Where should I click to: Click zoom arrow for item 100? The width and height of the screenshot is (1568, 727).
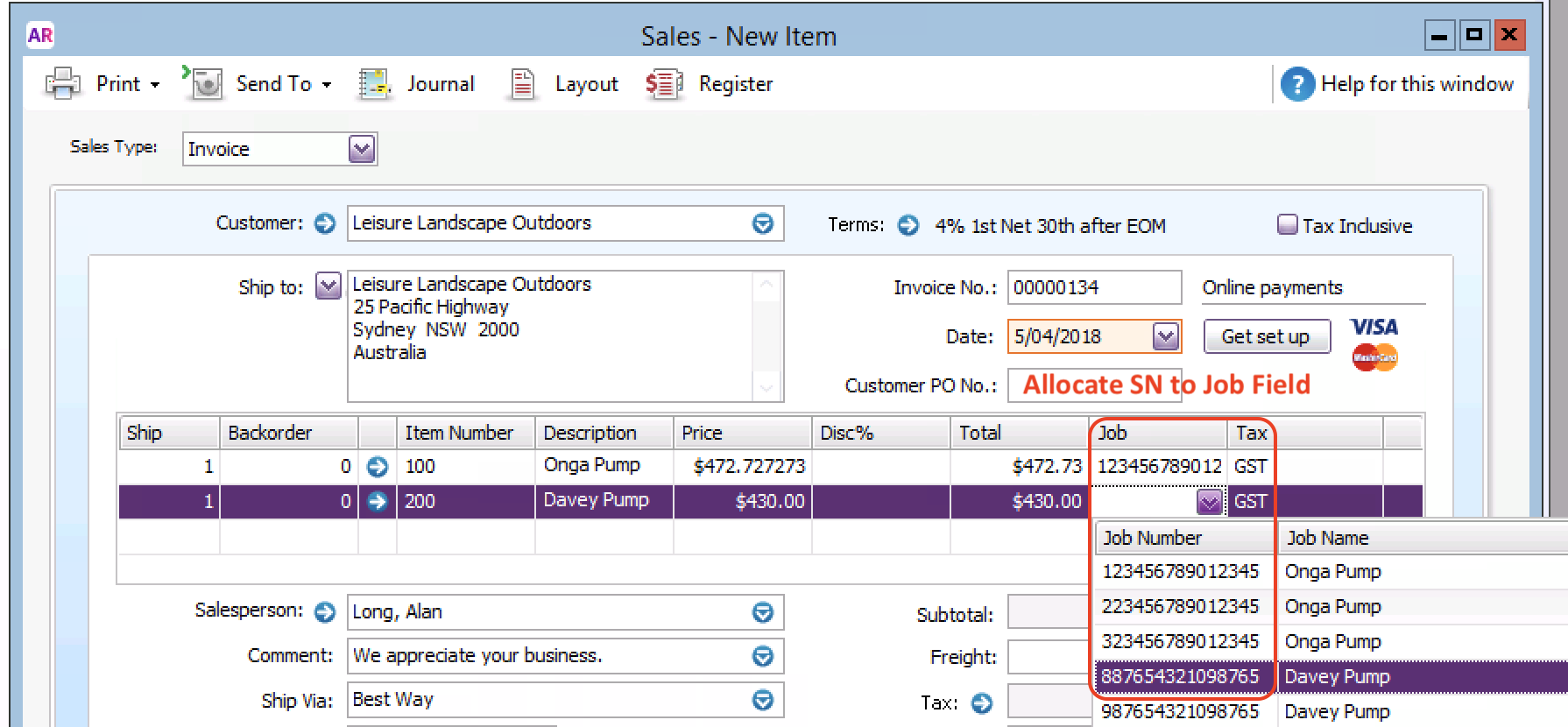click(x=378, y=467)
